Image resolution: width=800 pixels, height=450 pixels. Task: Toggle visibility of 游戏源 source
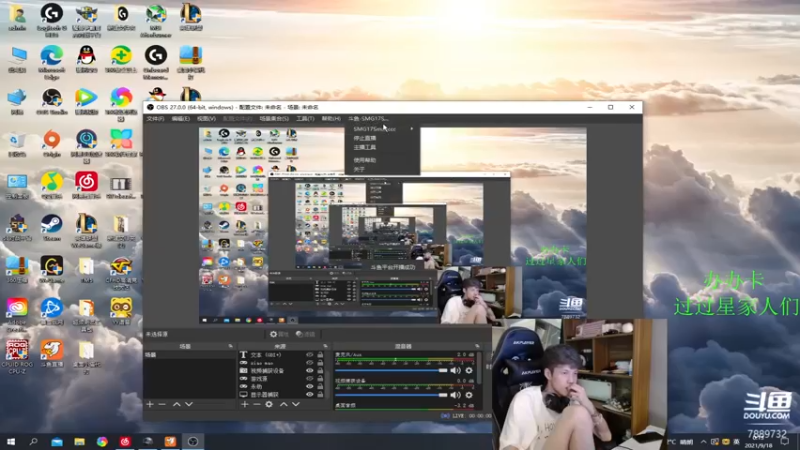point(309,379)
